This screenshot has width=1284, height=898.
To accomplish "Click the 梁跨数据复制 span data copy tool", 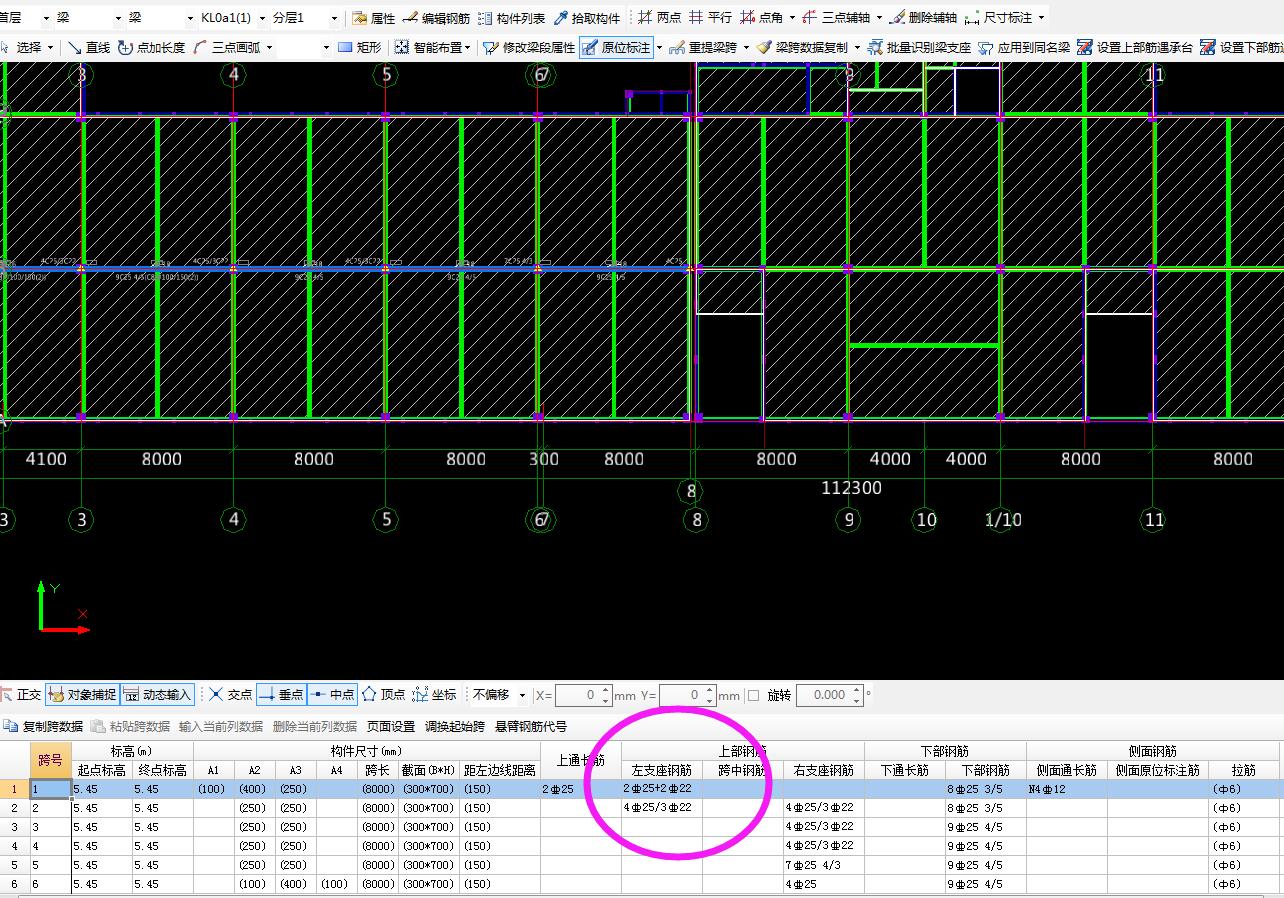I will [802, 47].
